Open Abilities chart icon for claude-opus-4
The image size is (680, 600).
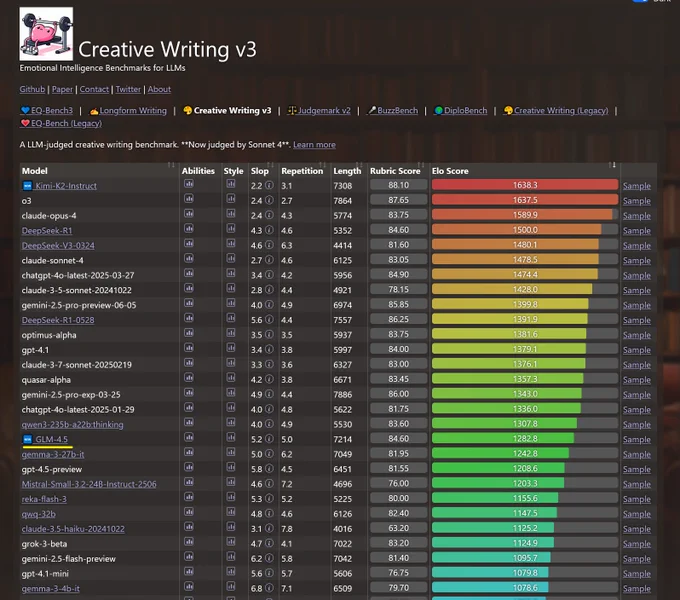click(189, 214)
